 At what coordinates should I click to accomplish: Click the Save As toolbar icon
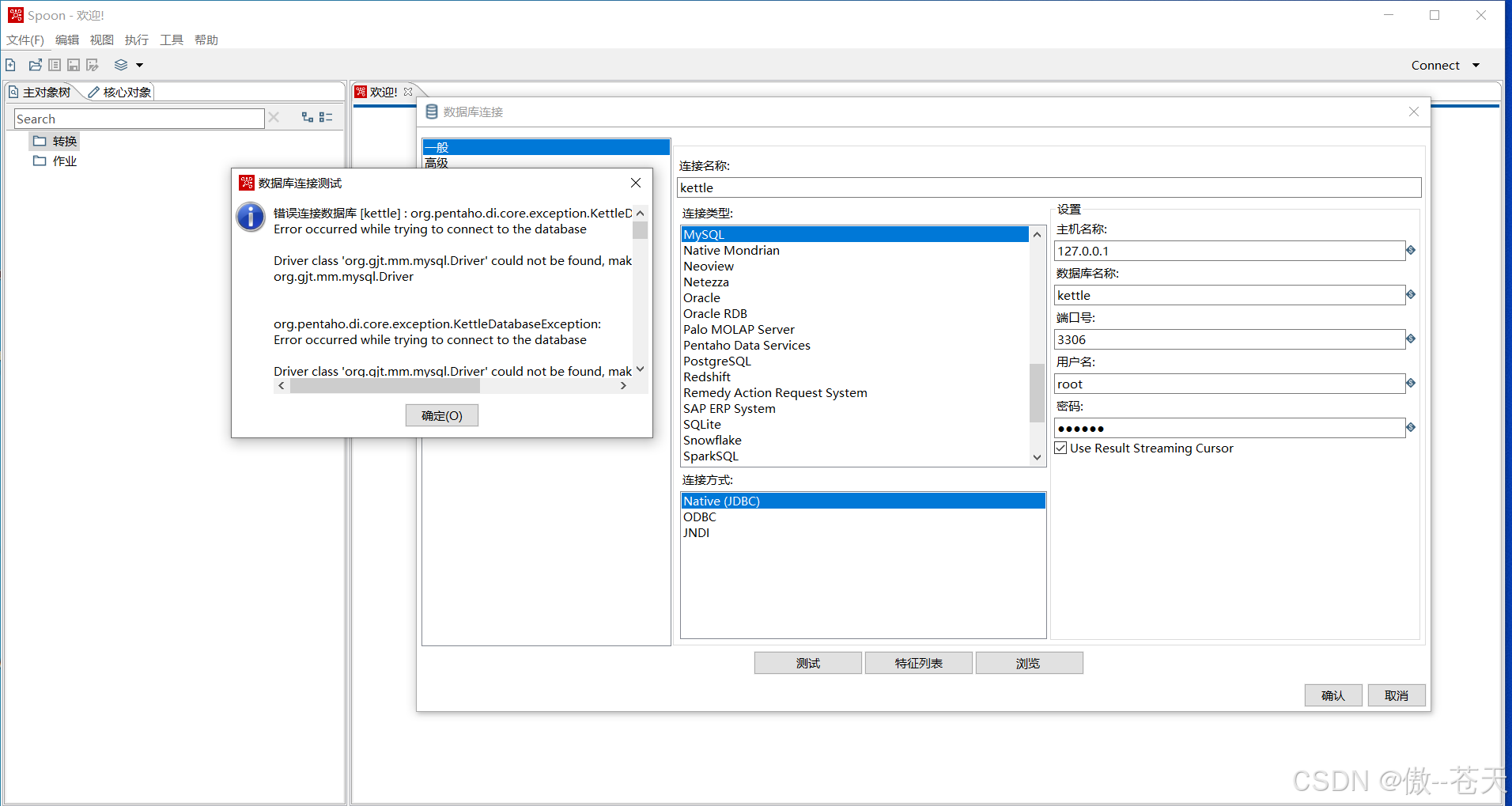pos(93,65)
